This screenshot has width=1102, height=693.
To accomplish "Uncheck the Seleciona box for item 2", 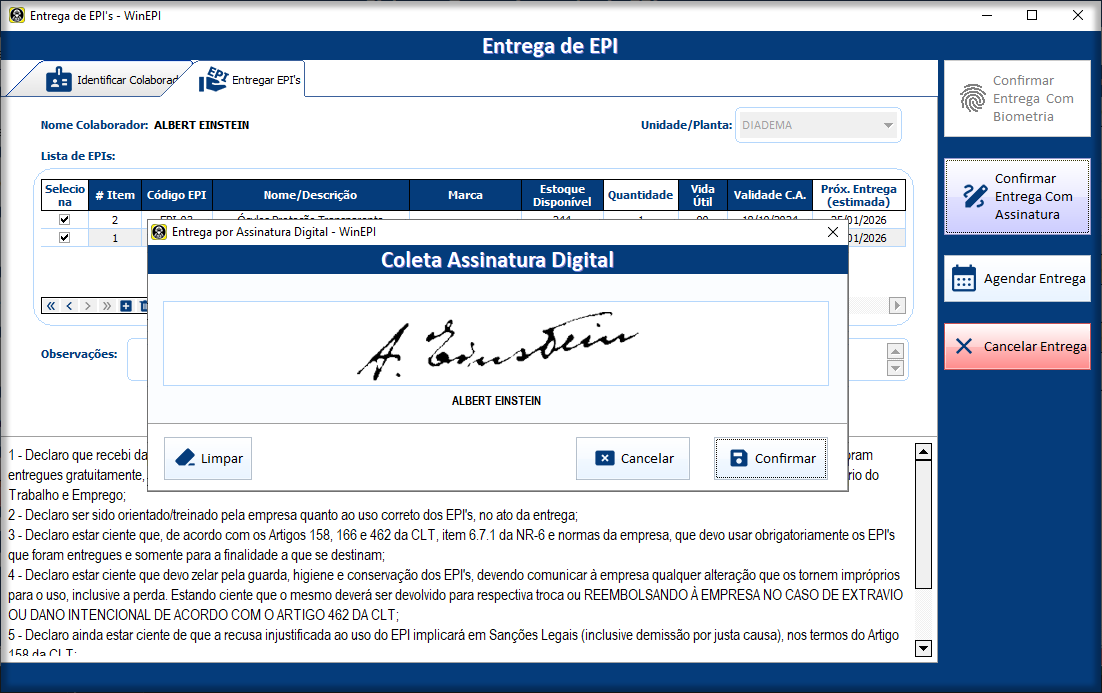I will (65, 219).
